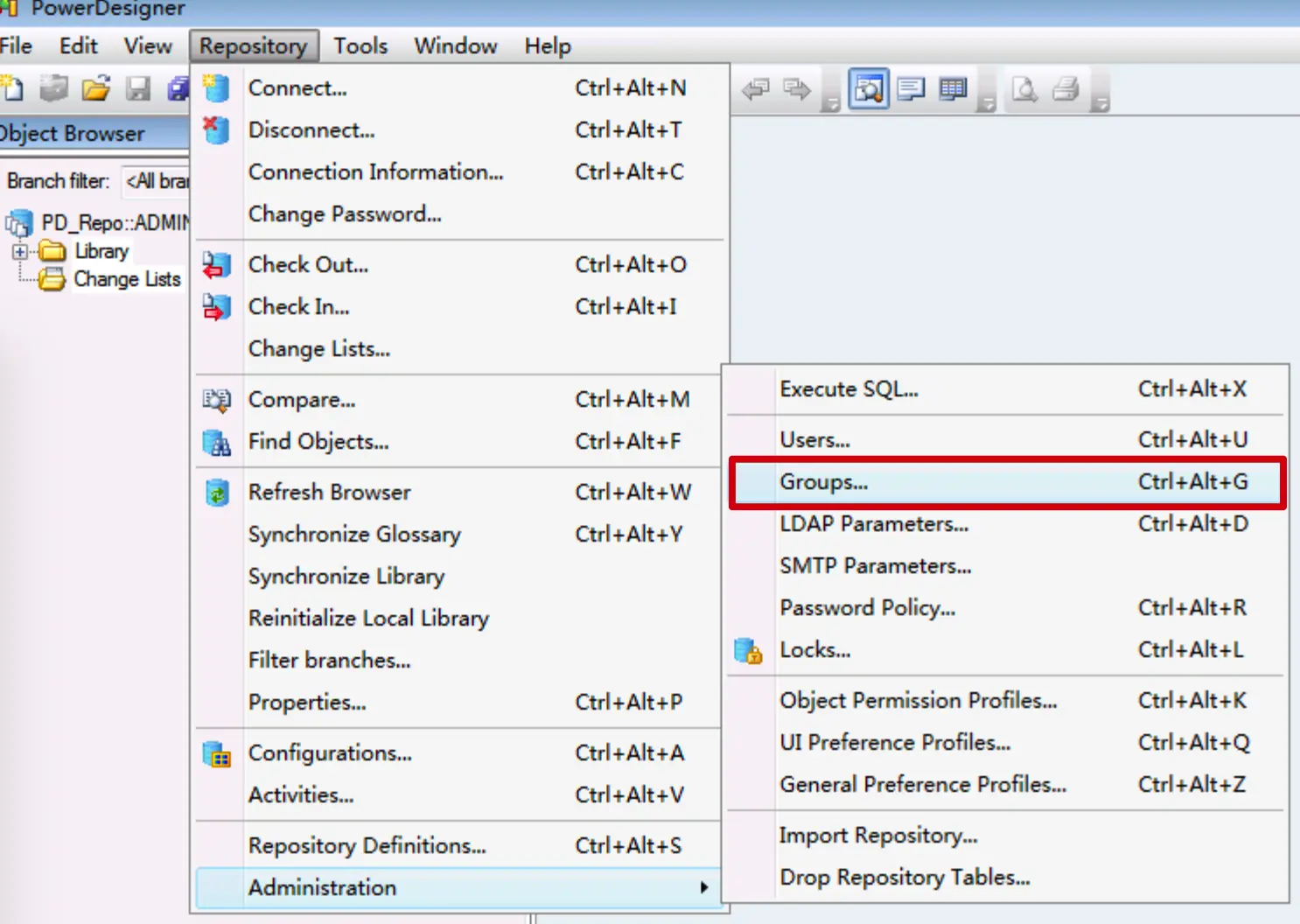1300x924 pixels.
Task: Expand the Library tree node
Action: (19, 252)
